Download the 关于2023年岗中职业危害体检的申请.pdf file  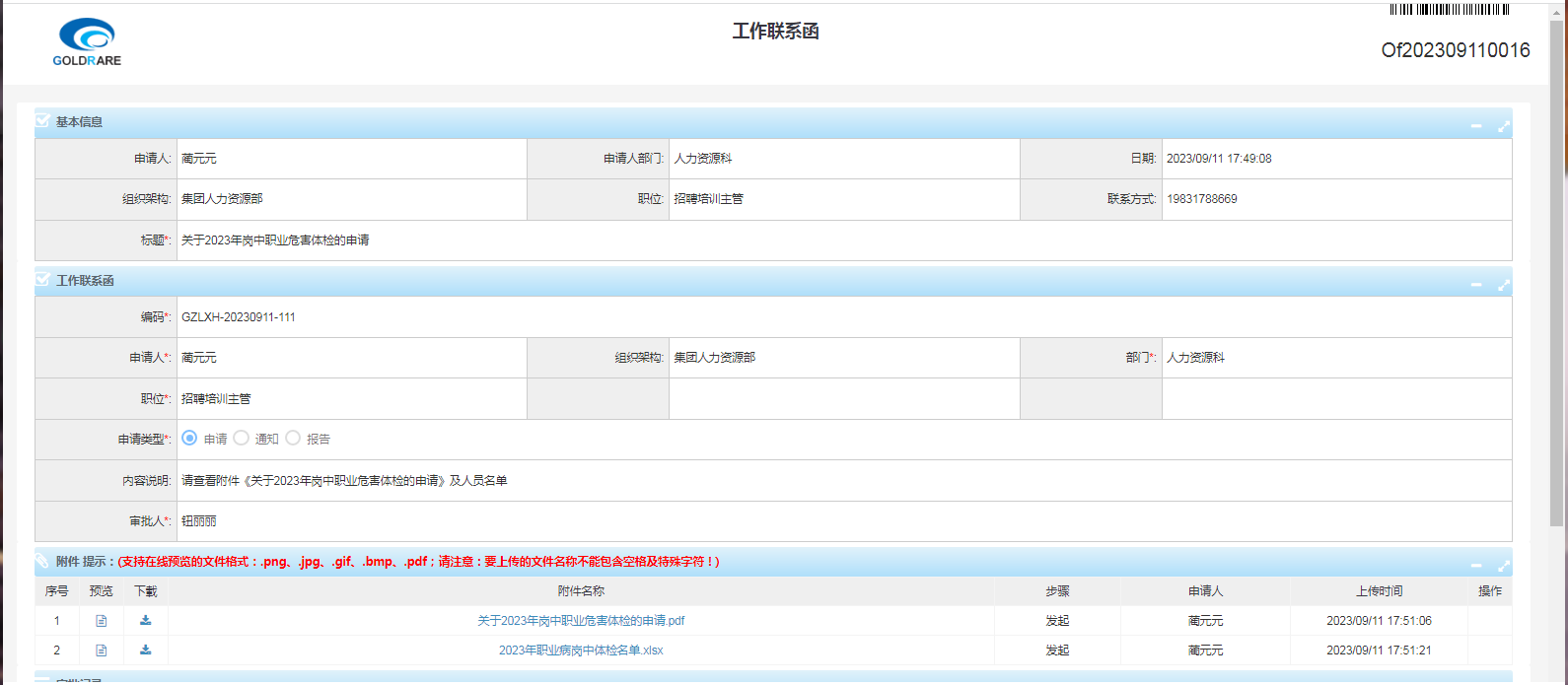(146, 621)
